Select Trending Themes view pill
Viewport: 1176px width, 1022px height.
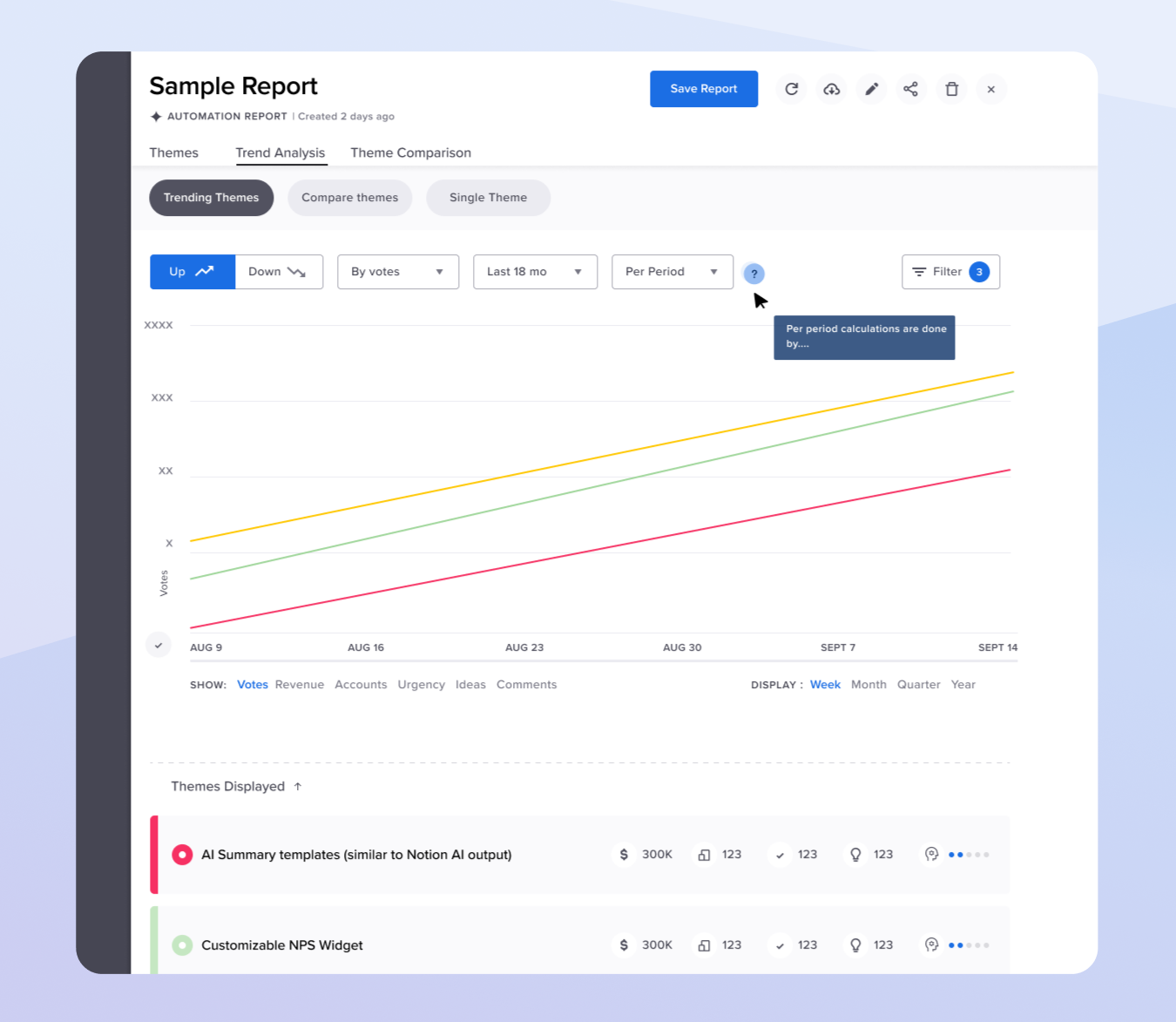[x=211, y=198]
